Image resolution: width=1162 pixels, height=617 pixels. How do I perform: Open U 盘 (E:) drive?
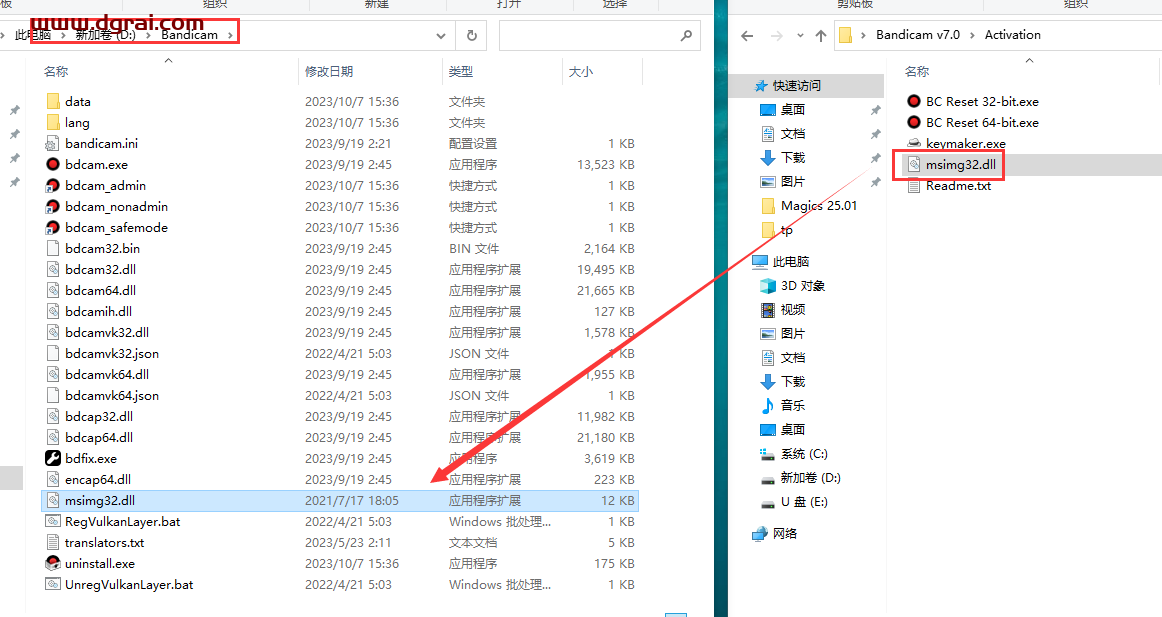(x=804, y=502)
